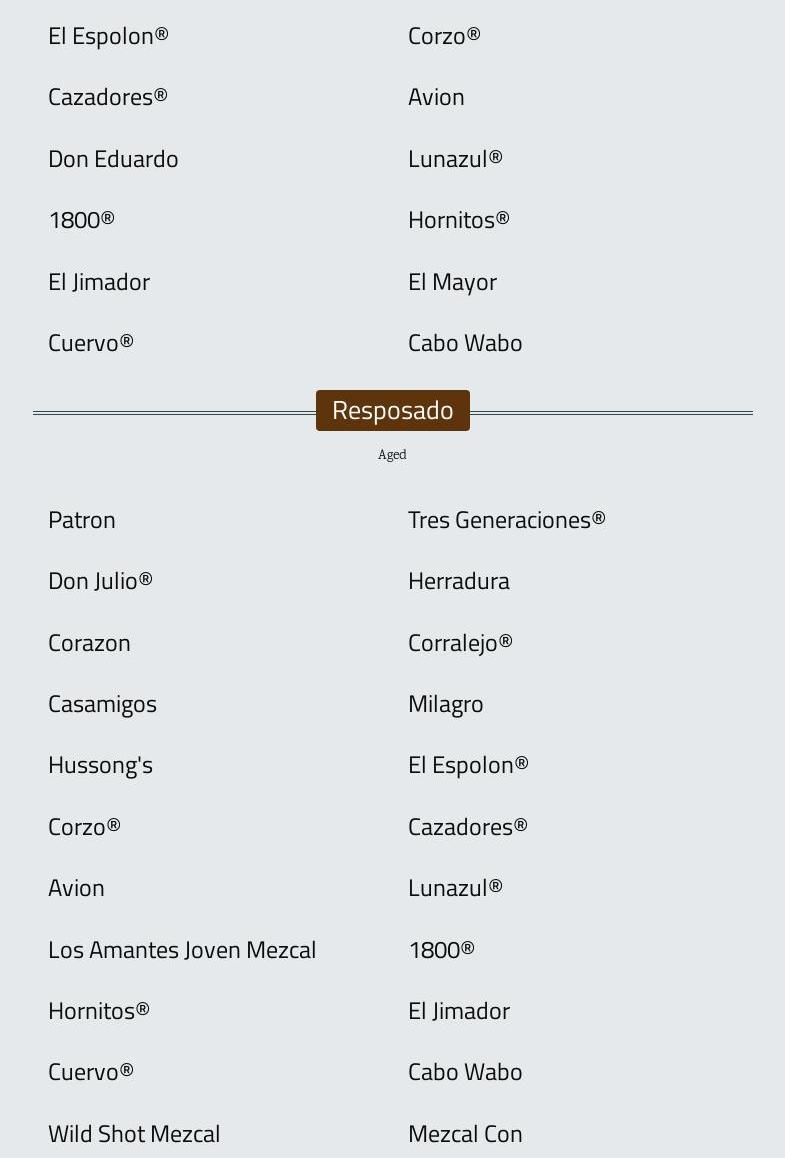Select Hussong's tequila
This screenshot has width=785, height=1158.
pos(100,765)
